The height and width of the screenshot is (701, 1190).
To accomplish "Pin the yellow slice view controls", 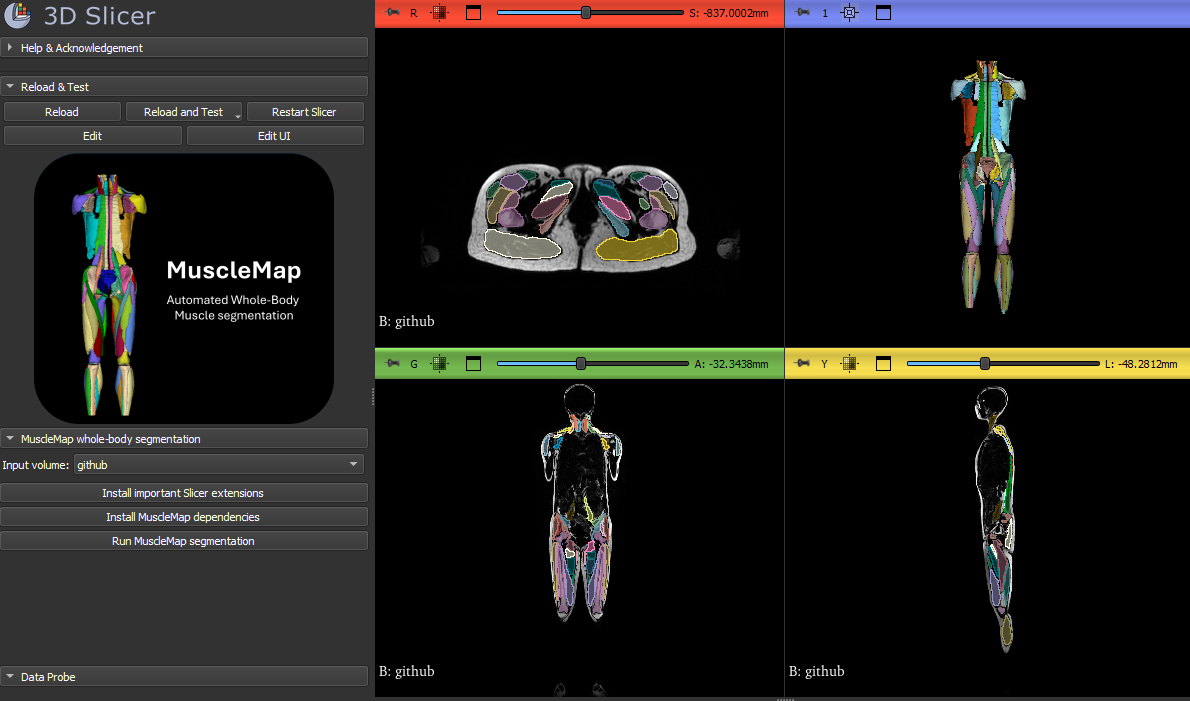I will click(803, 363).
